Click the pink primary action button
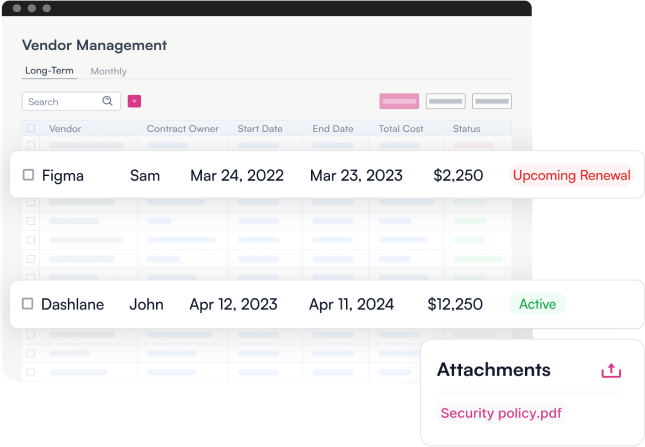 click(399, 101)
